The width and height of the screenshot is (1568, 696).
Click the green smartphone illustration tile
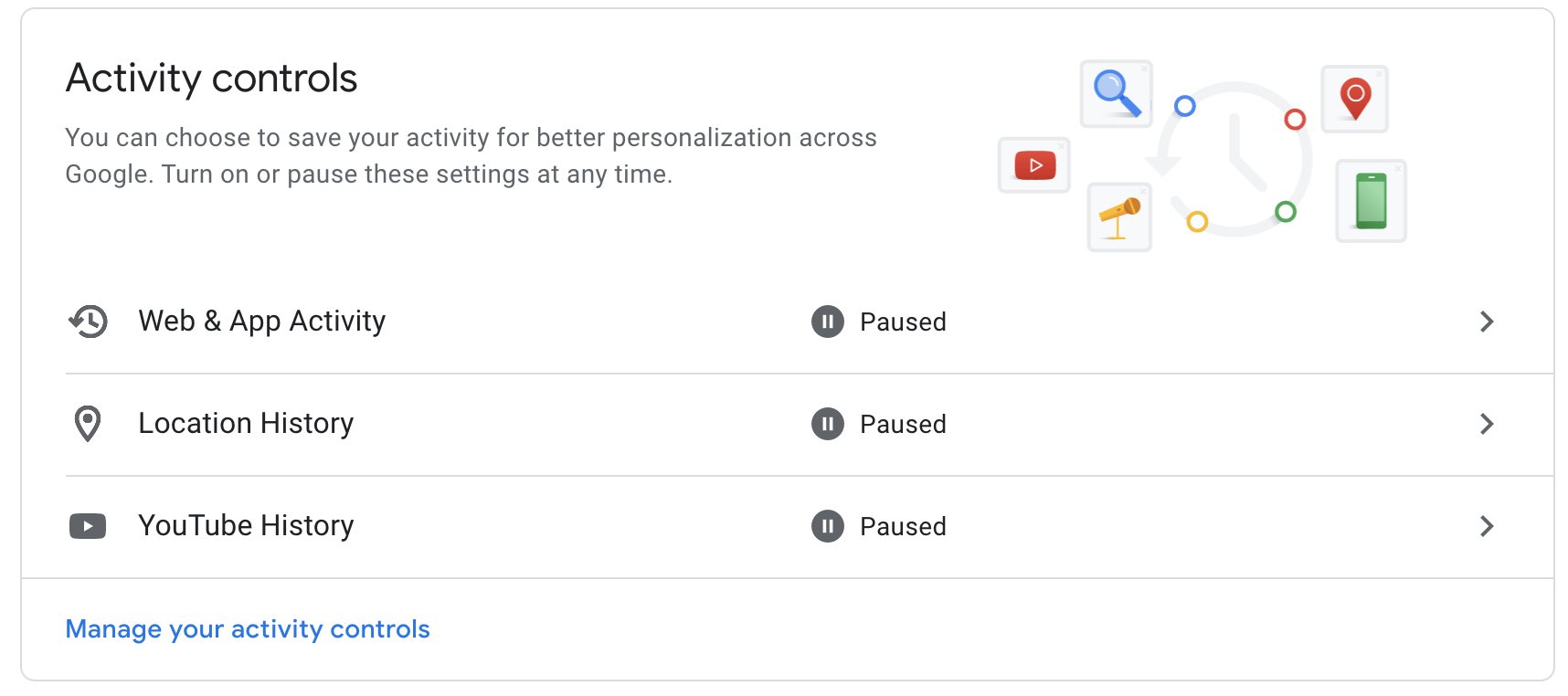coord(1372,201)
